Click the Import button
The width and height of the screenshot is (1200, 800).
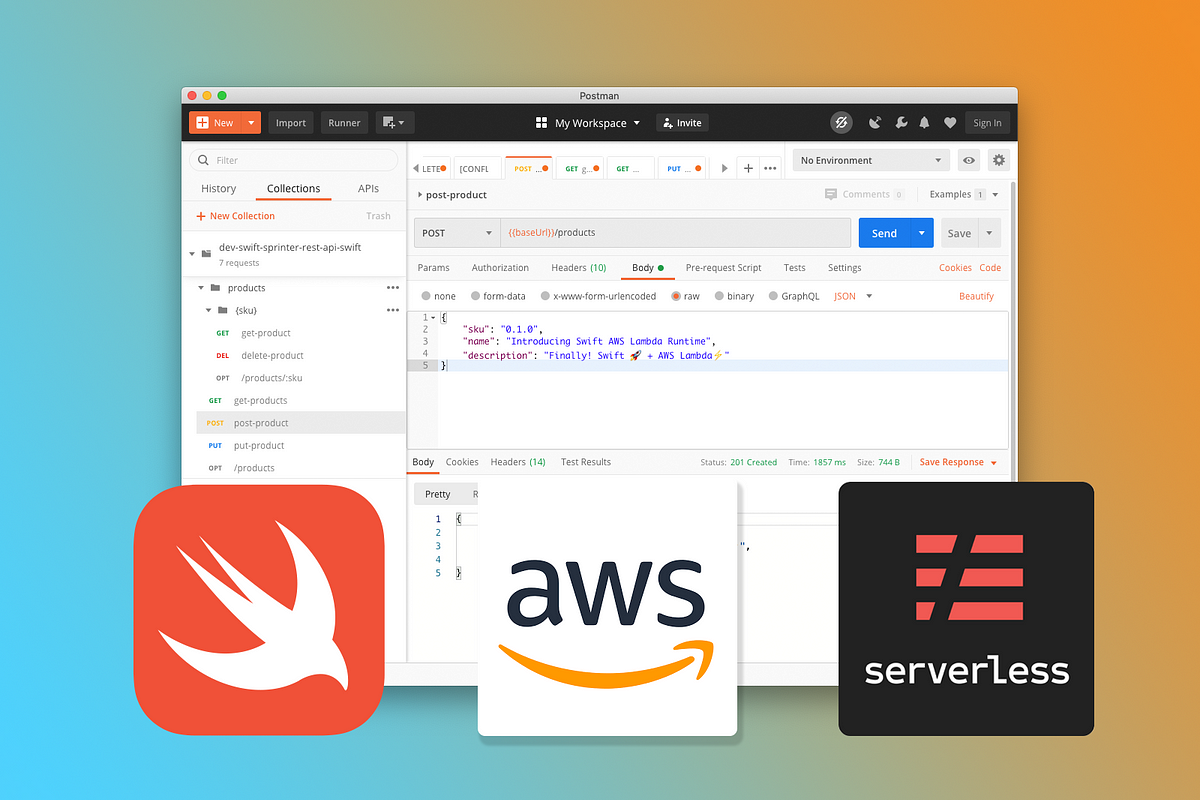pos(291,123)
